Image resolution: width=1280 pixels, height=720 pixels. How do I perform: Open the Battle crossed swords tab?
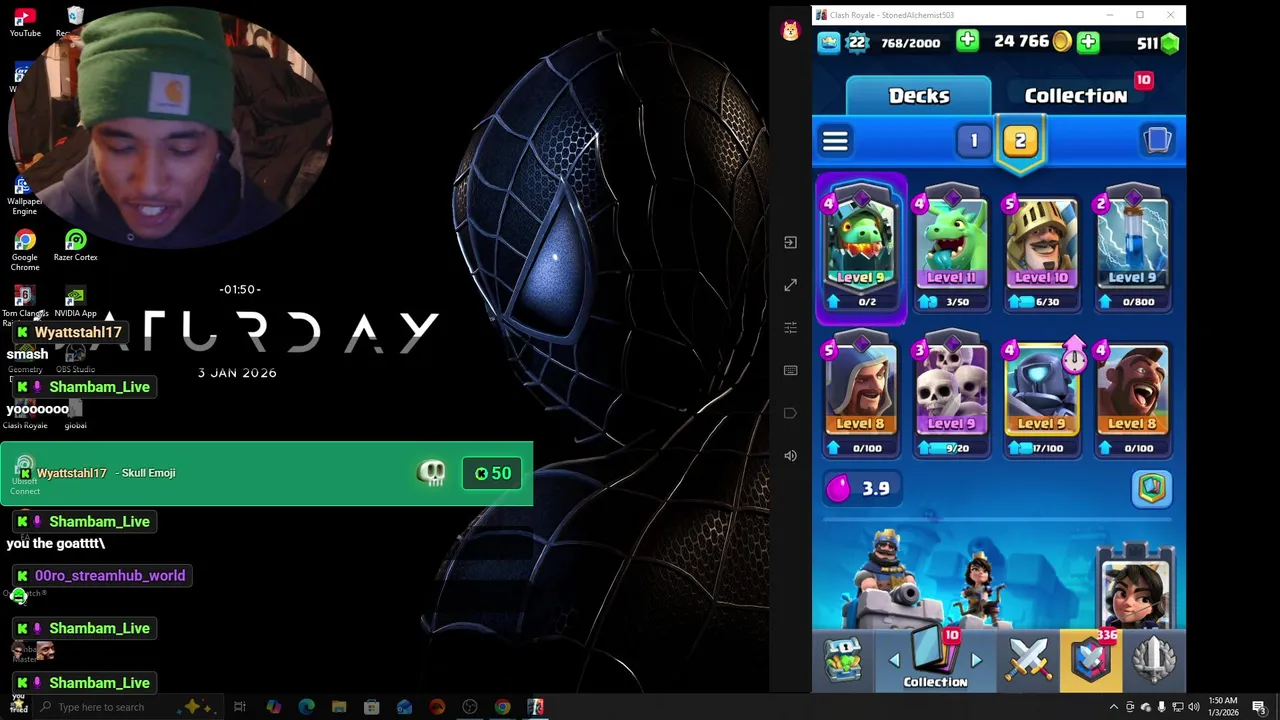tap(1028, 660)
